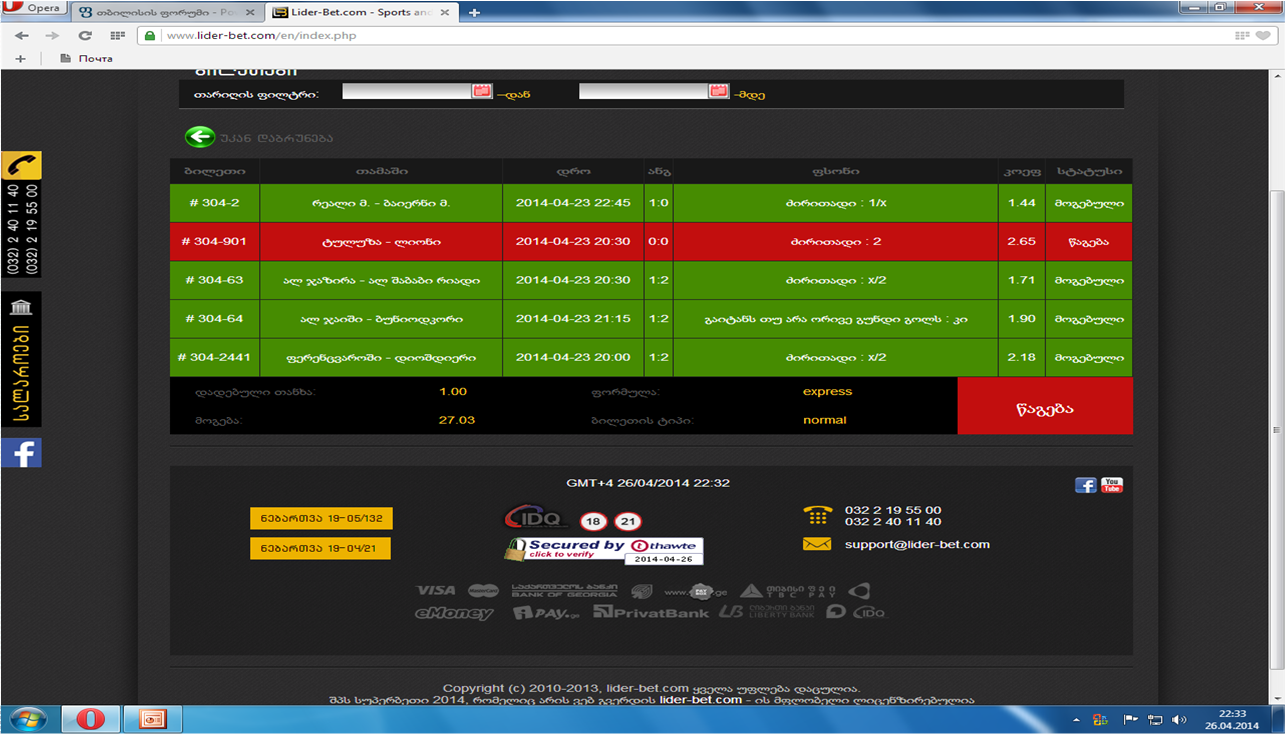Click the yellow envelope email icon

pos(817,544)
